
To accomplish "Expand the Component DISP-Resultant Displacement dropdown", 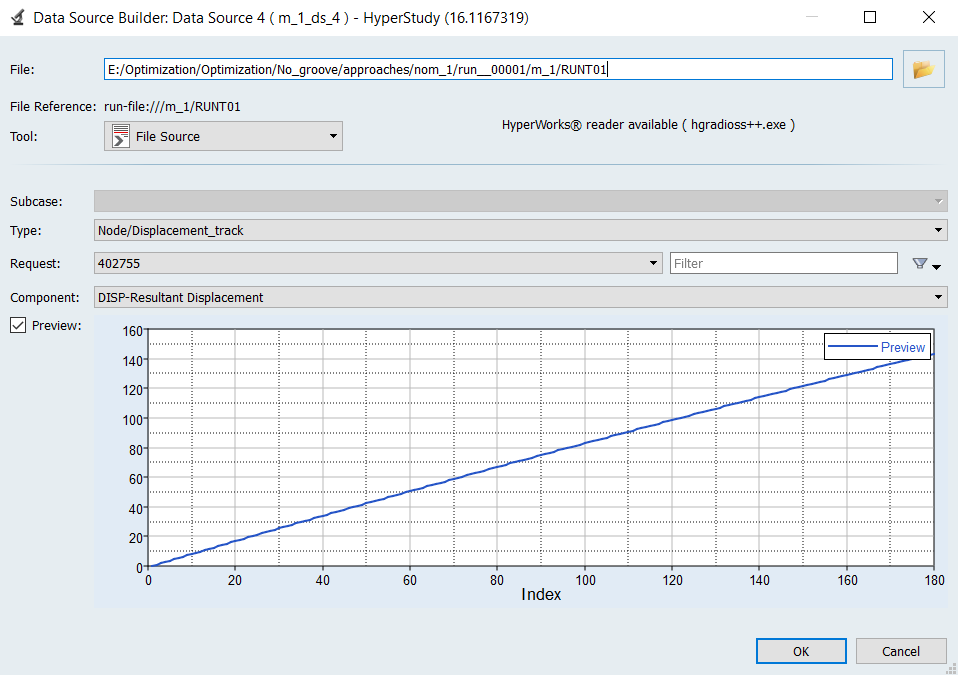I will (521, 297).
